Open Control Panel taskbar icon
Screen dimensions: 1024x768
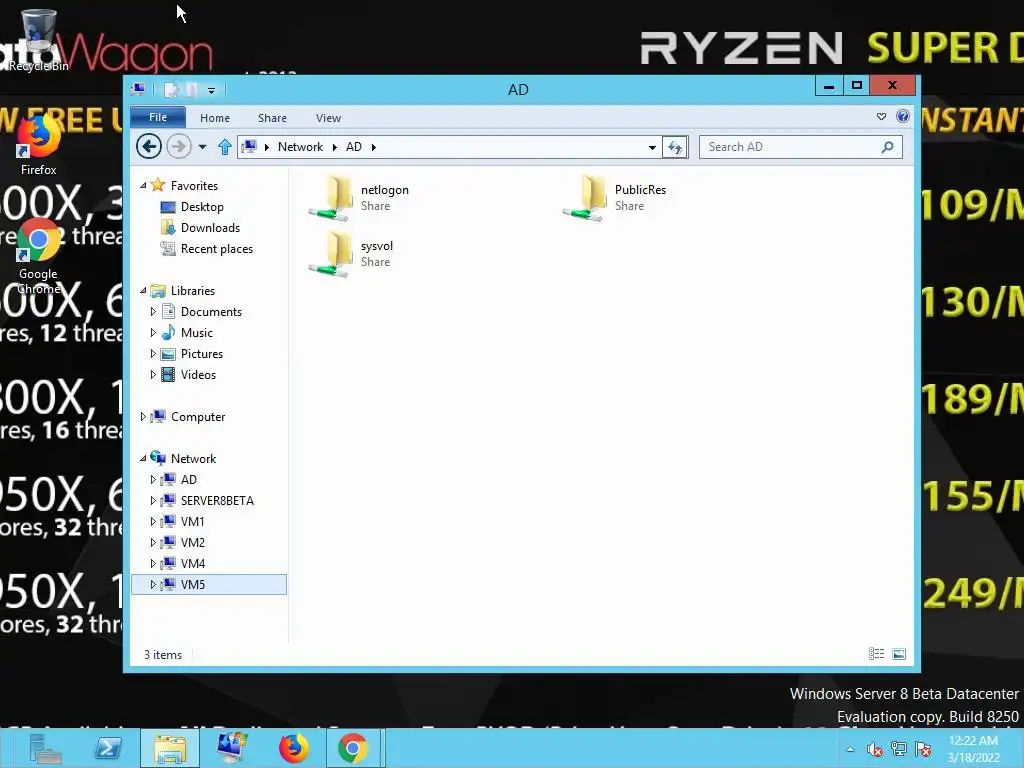tap(232, 748)
